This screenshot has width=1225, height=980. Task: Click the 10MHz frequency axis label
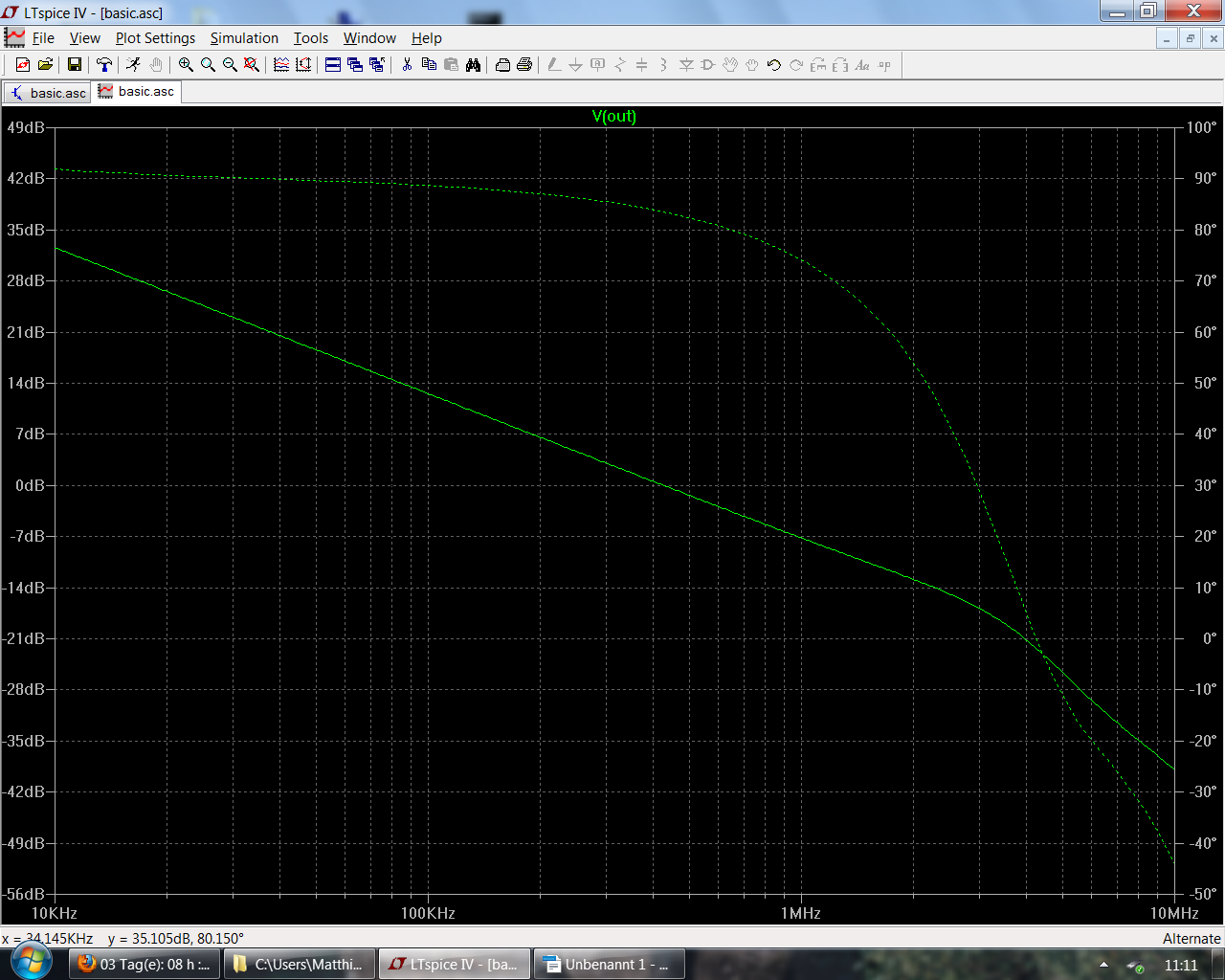(x=1174, y=913)
